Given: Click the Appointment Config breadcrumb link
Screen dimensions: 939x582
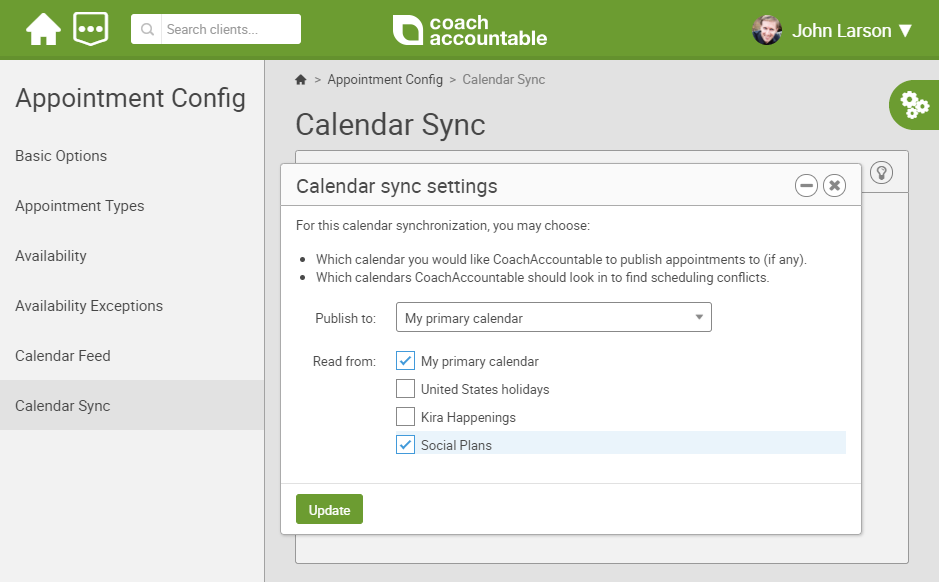Looking at the screenshot, I should click(385, 80).
